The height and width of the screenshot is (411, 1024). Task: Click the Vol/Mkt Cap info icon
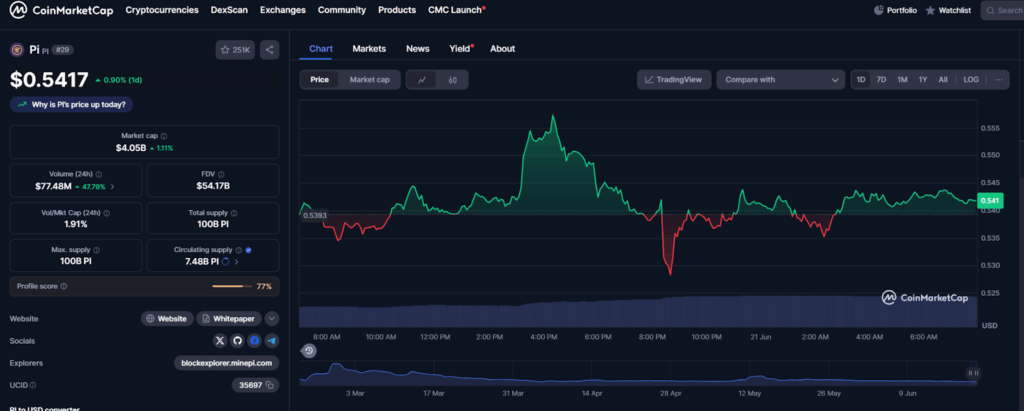106,213
